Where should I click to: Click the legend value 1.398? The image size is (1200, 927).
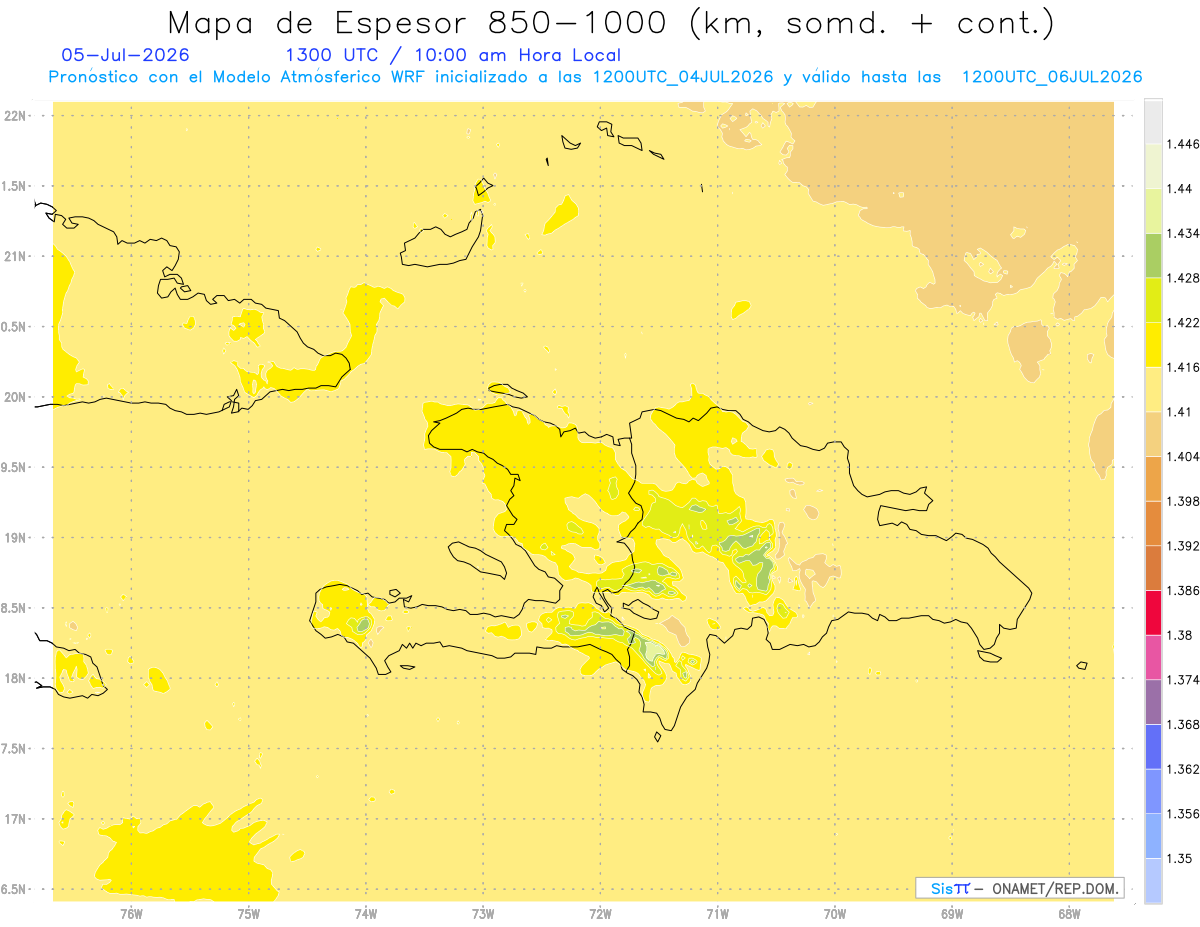(x=1184, y=501)
